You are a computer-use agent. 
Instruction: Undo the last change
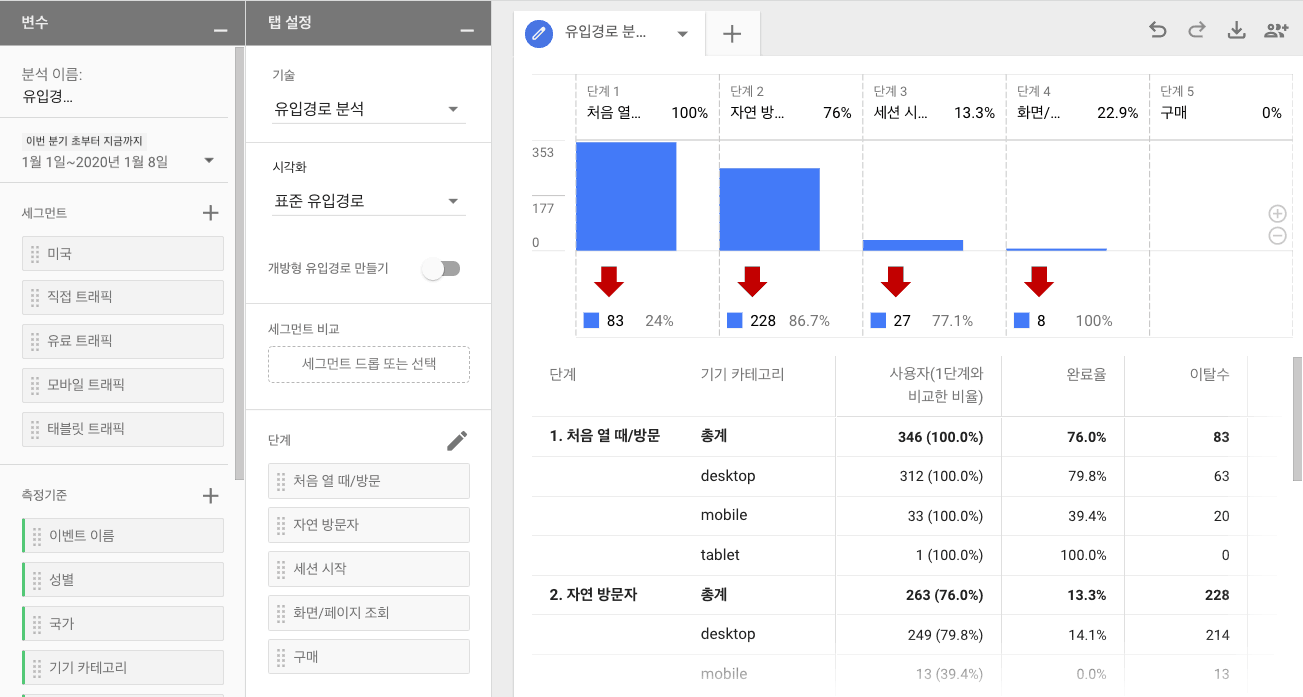click(1158, 30)
